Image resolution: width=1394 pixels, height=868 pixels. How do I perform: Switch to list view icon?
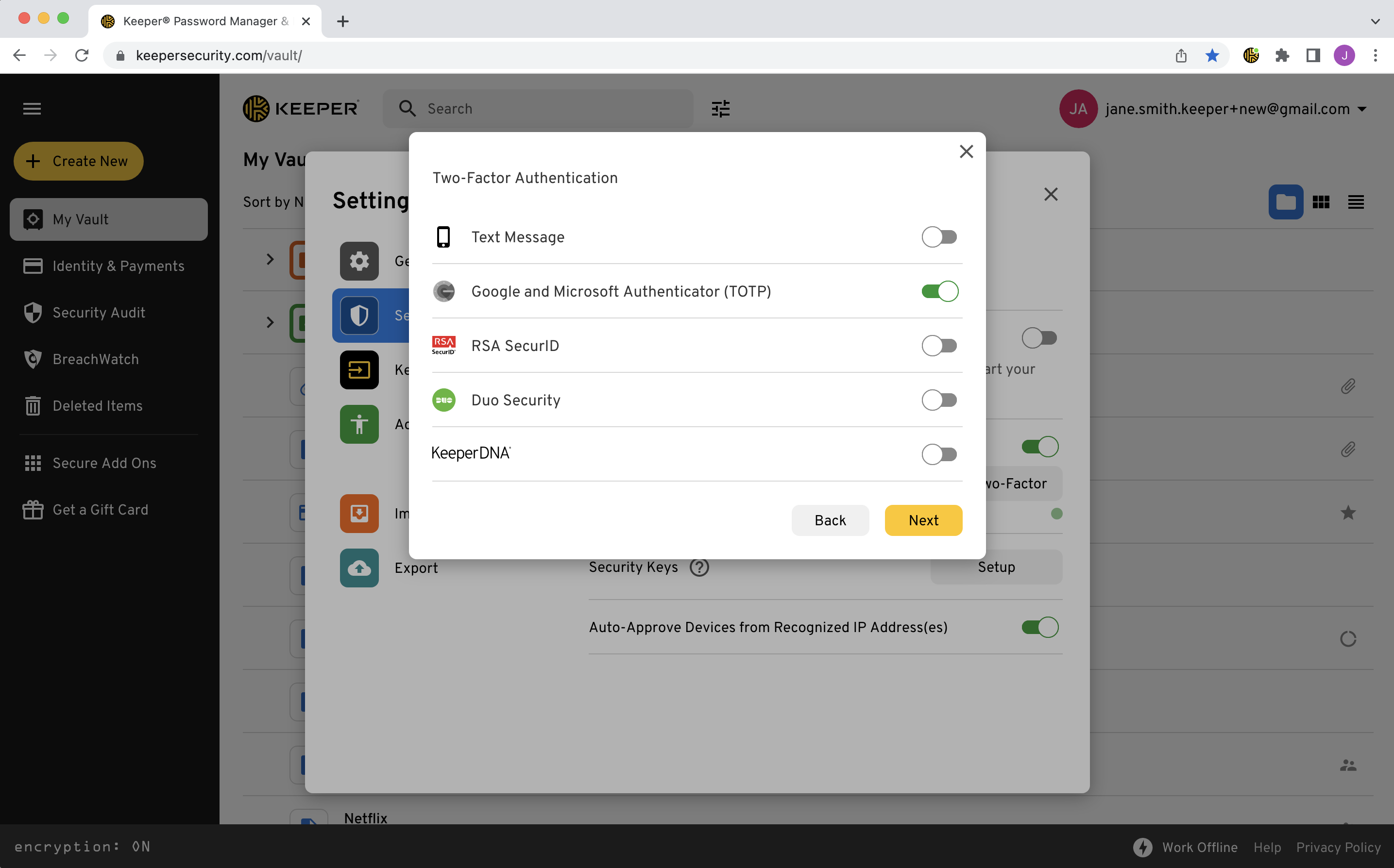(1356, 202)
